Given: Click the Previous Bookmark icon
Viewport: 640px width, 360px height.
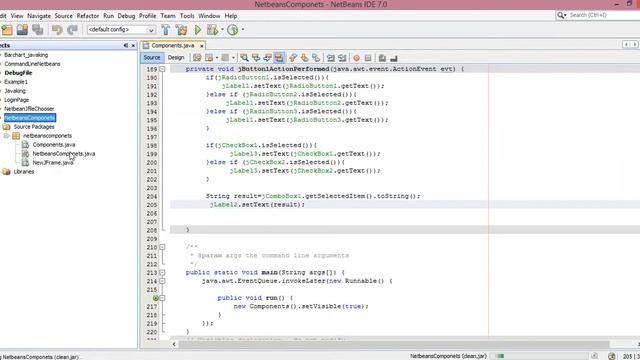Looking at the screenshot, I should (293, 58).
